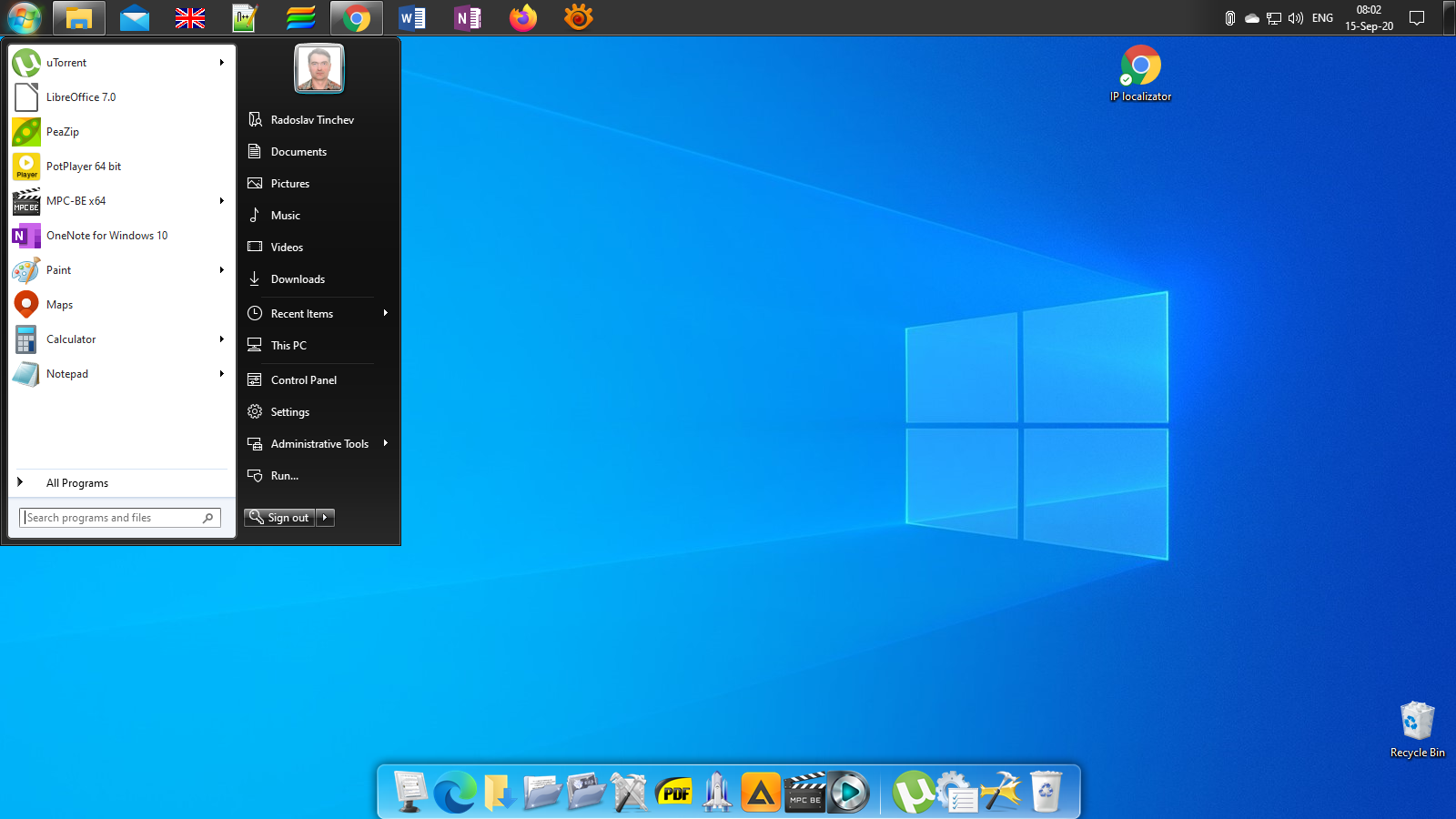Expand the Paint jump list arrow
Screen dimensions: 1456x819
pyautogui.click(x=221, y=270)
